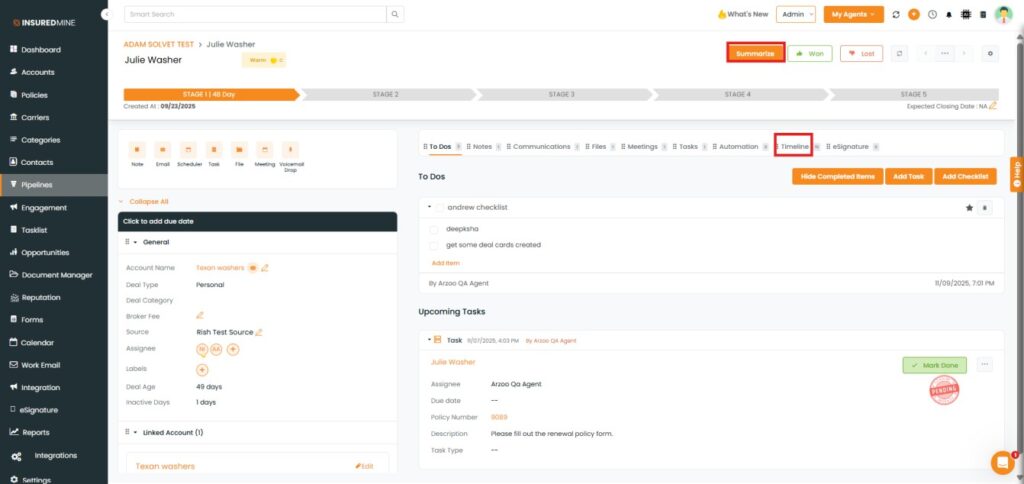Screen dimensions: 1024x484
Task: Click into the Smart Search field
Action: click(256, 14)
